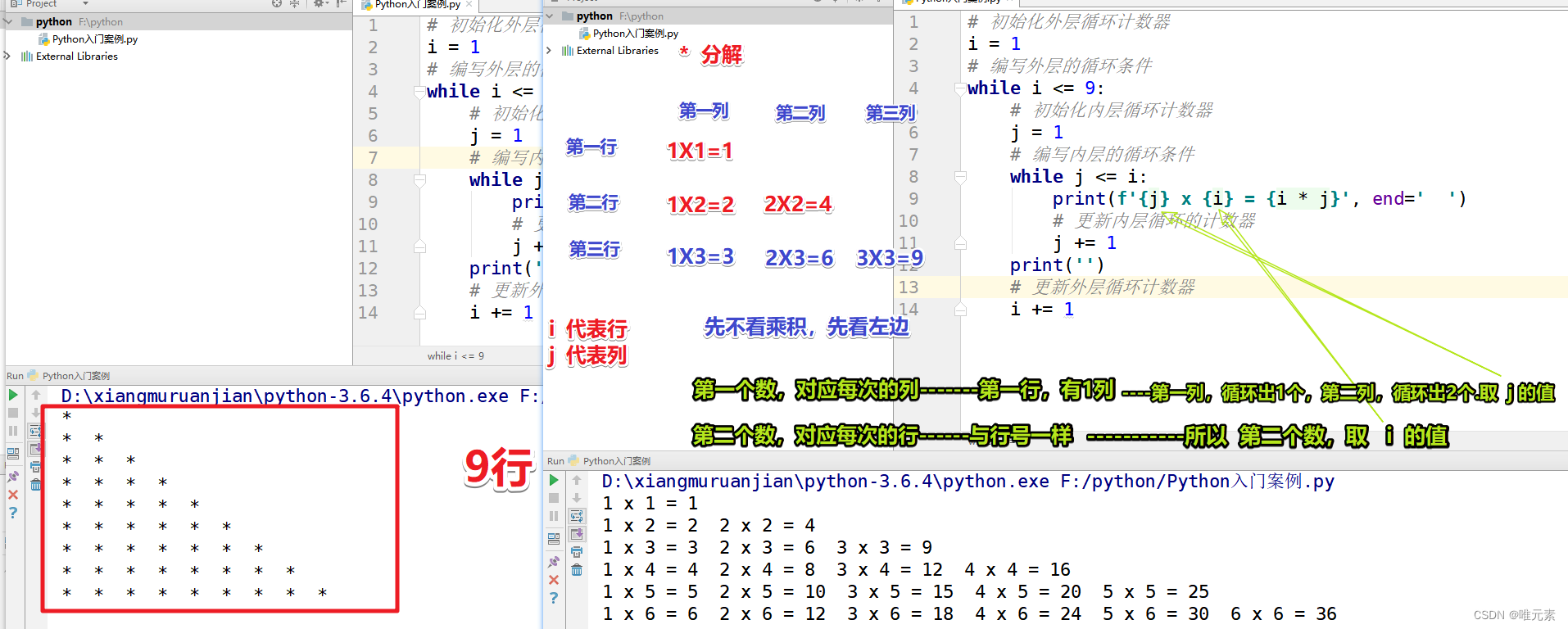1568x629 pixels.
Task: Stop the process in right Run panel
Action: pyautogui.click(x=554, y=498)
